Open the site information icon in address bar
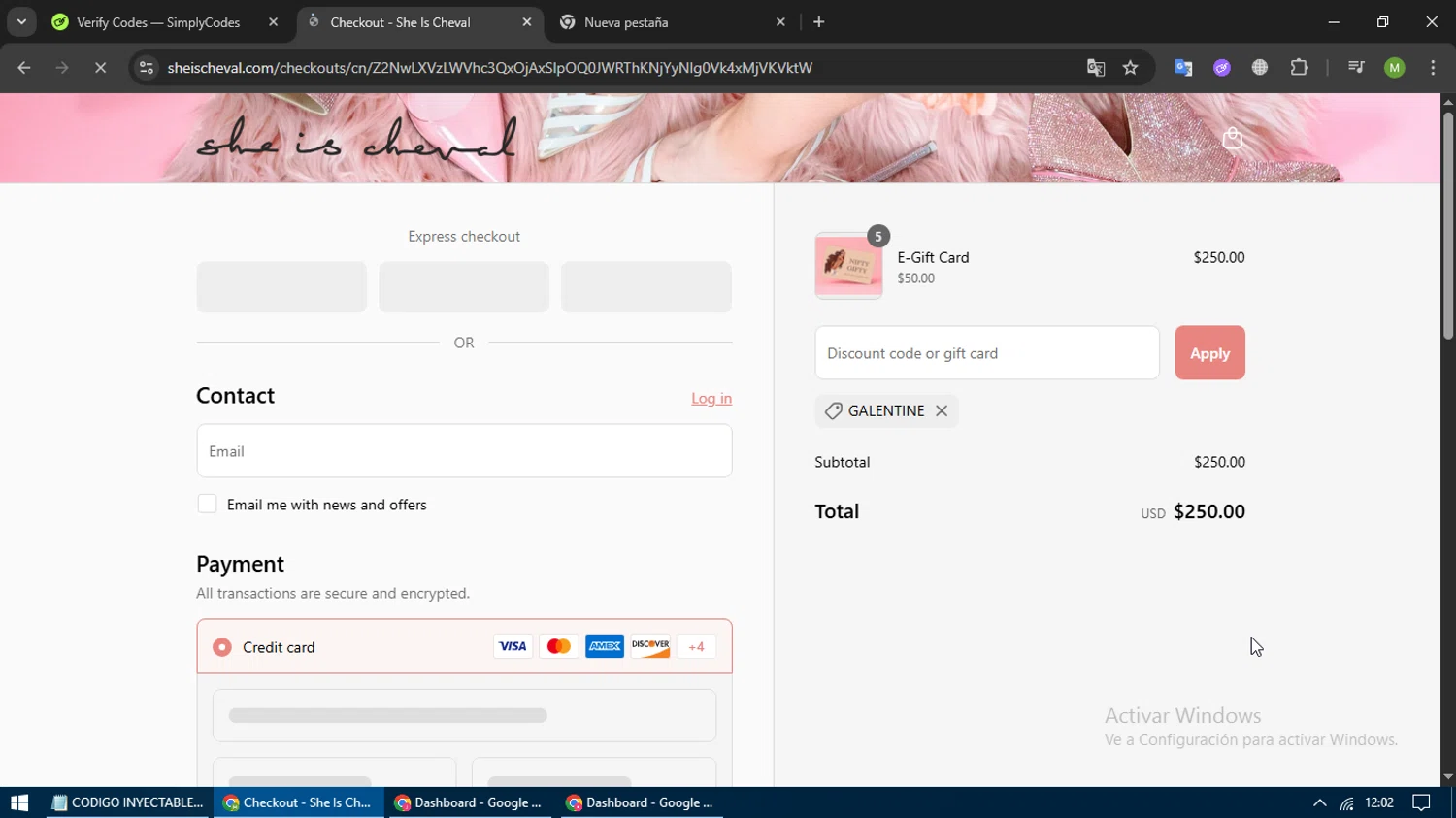1456x818 pixels. (x=147, y=67)
